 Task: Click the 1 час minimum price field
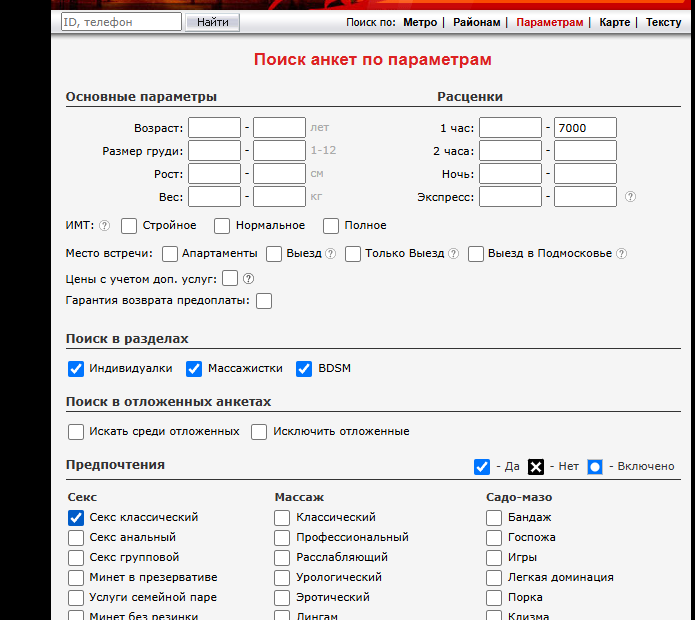pyautogui.click(x=510, y=128)
